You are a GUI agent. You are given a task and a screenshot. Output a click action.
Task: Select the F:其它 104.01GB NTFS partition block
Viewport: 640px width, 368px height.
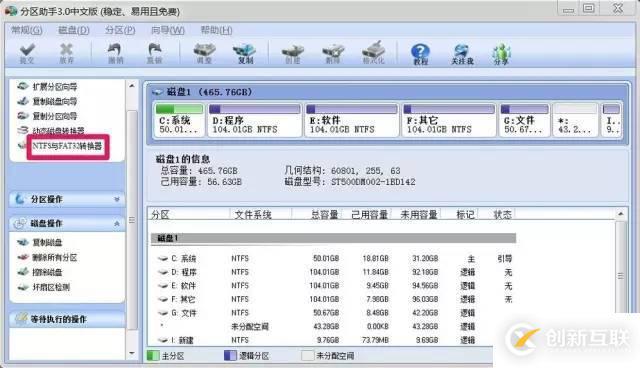coord(449,120)
